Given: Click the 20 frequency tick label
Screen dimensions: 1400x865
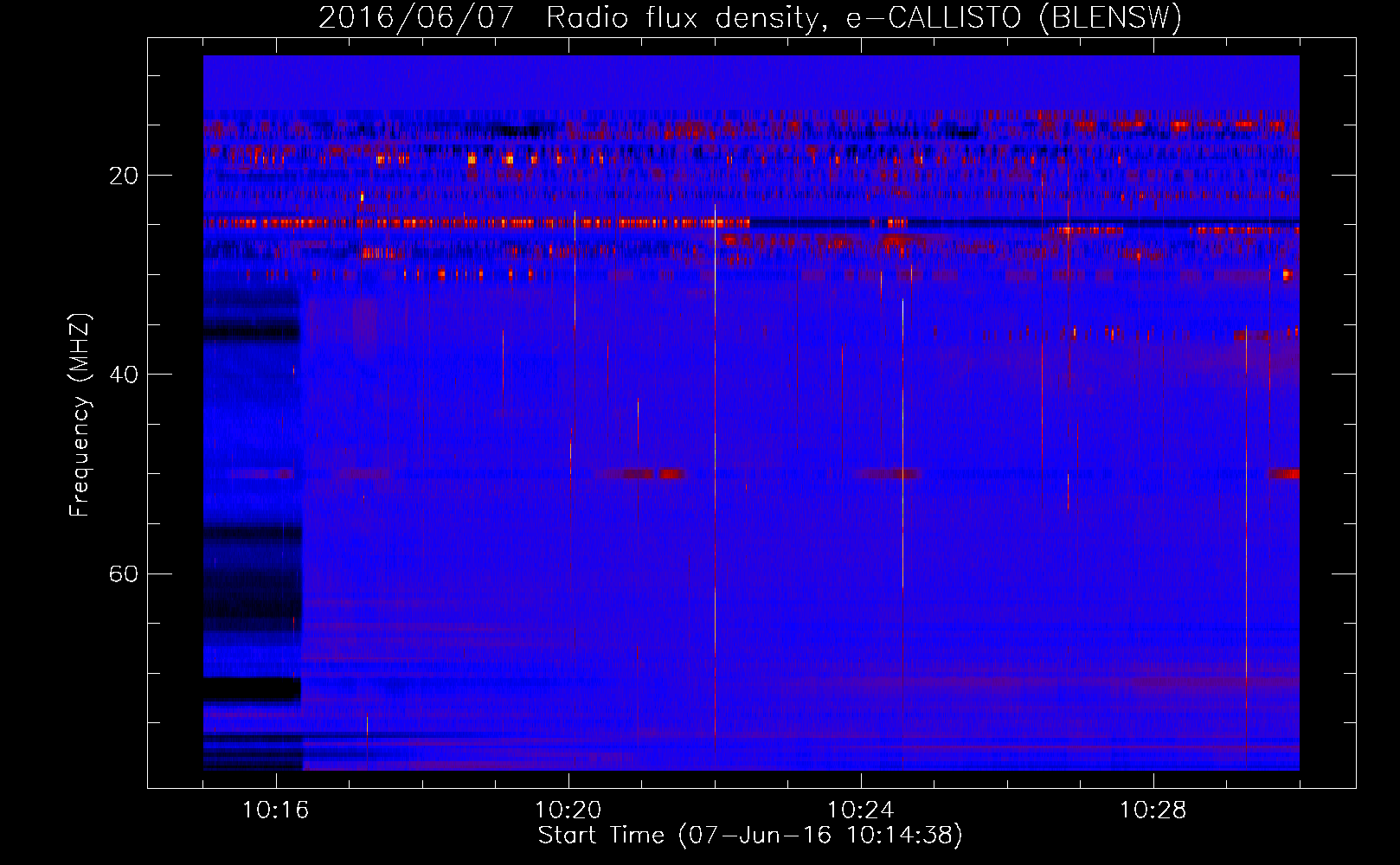Looking at the screenshot, I should pos(124,176).
